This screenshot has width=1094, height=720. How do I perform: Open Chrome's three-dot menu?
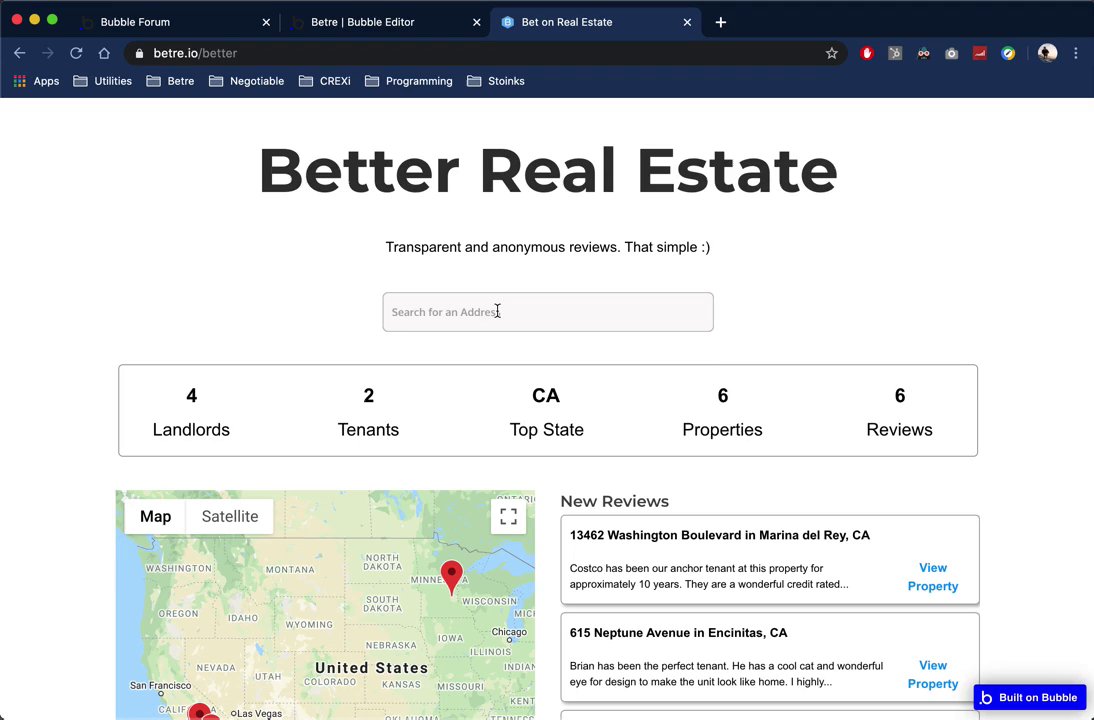point(1075,53)
